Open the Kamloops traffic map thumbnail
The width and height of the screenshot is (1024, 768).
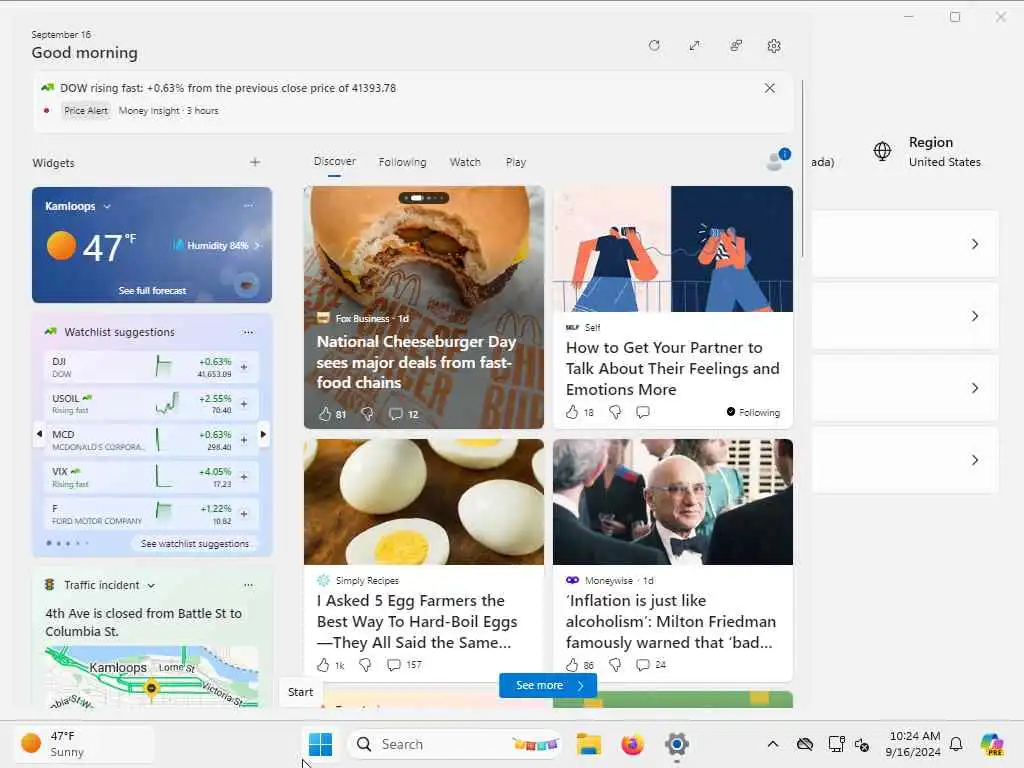pyautogui.click(x=152, y=676)
